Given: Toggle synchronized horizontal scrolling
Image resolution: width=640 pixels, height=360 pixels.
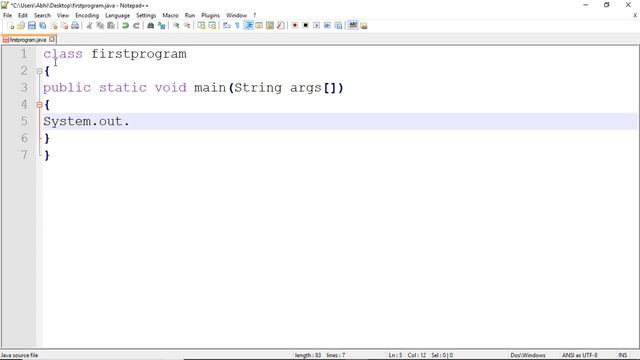Looking at the screenshot, I should coord(212,26).
